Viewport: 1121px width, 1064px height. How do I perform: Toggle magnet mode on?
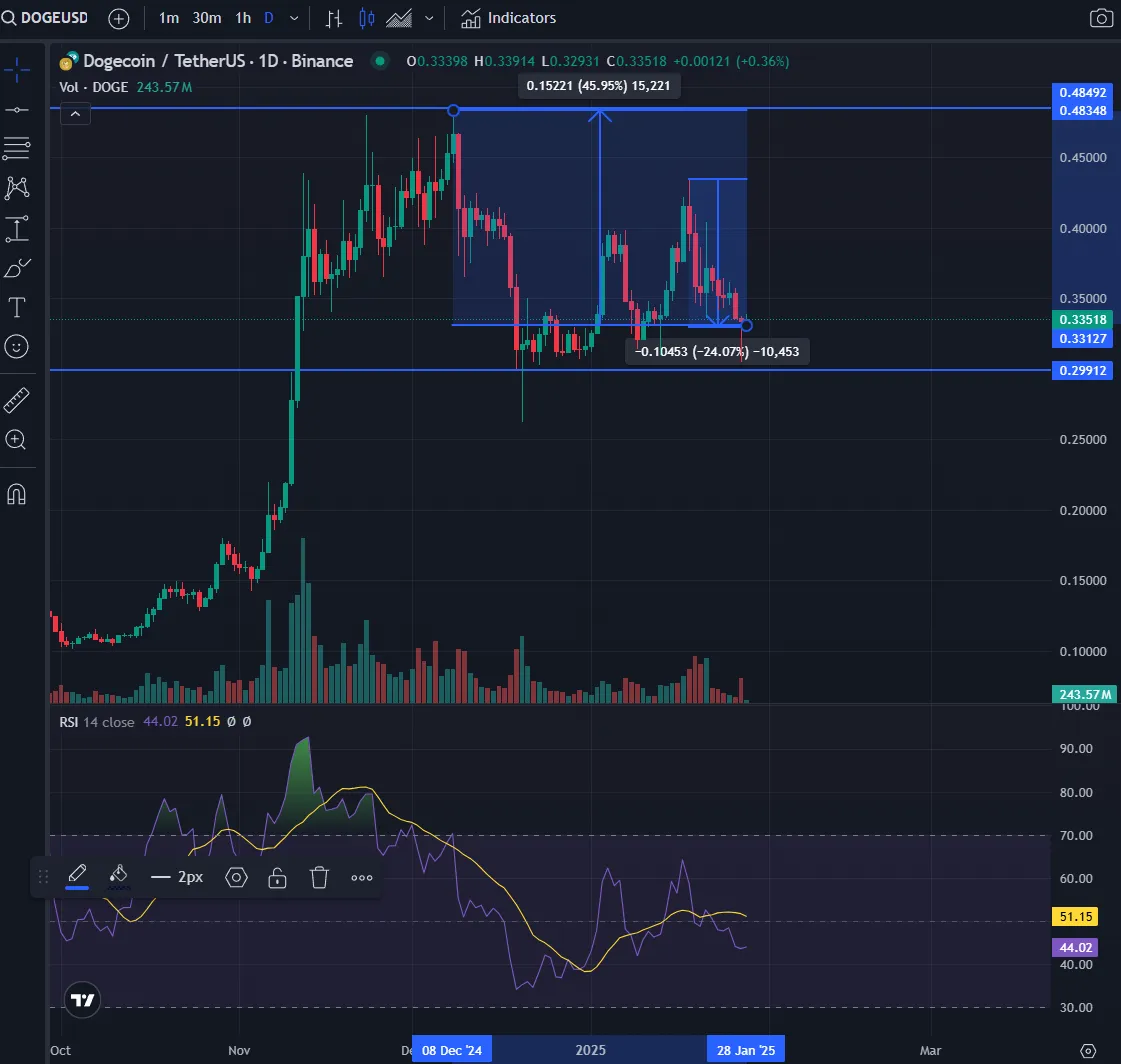tap(17, 494)
